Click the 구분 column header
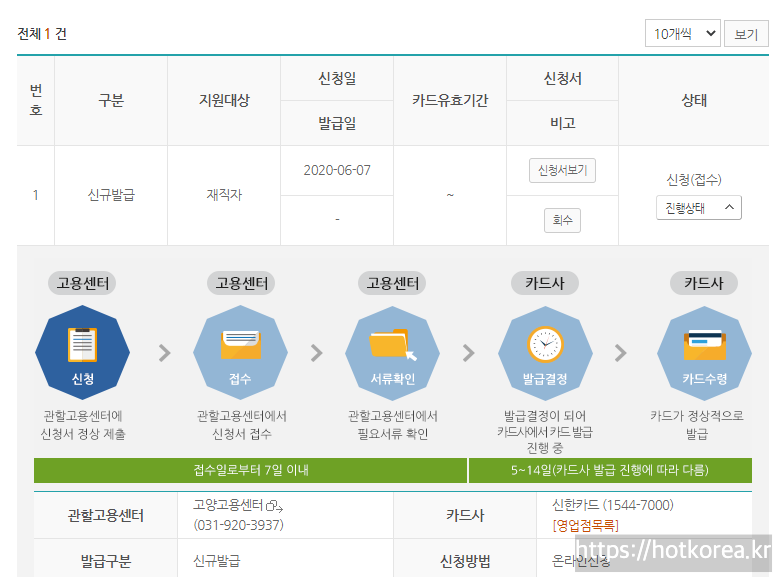 [111, 100]
